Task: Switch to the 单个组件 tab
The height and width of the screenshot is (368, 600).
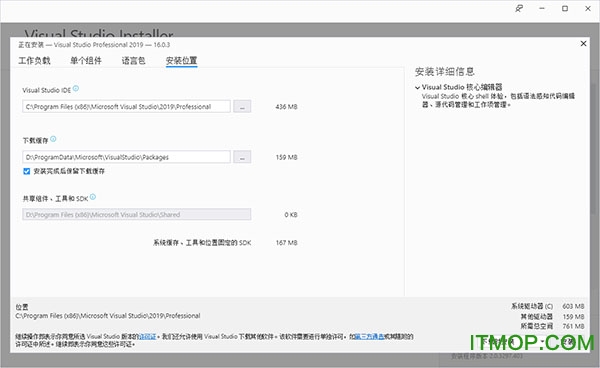Action: pos(86,60)
